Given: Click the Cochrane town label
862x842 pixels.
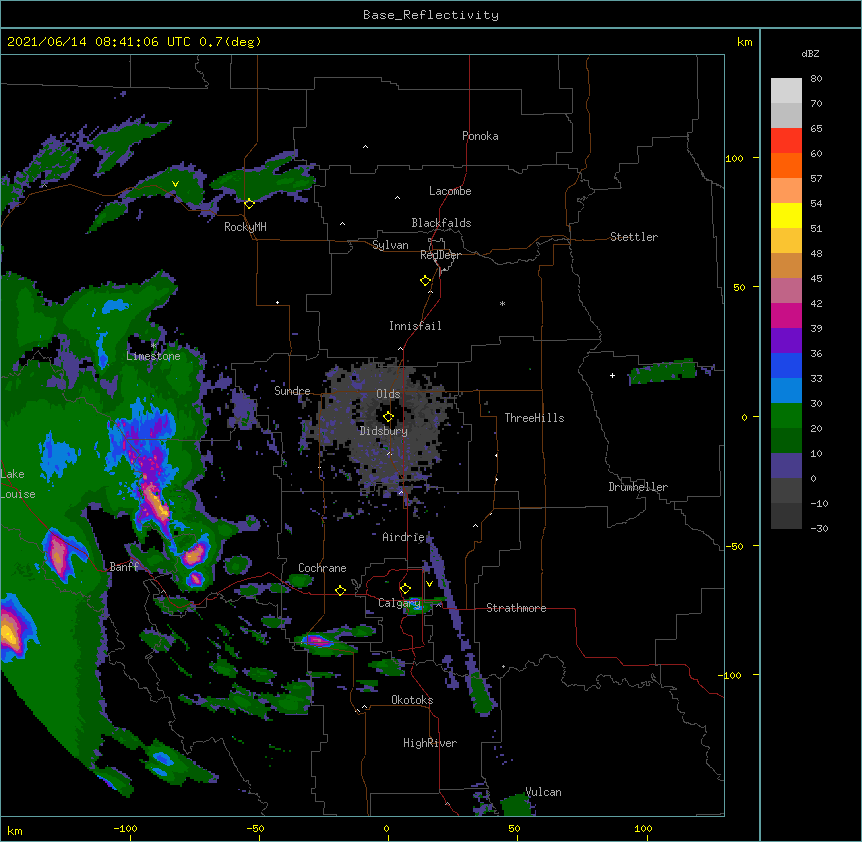Looking at the screenshot, I should click(322, 568).
